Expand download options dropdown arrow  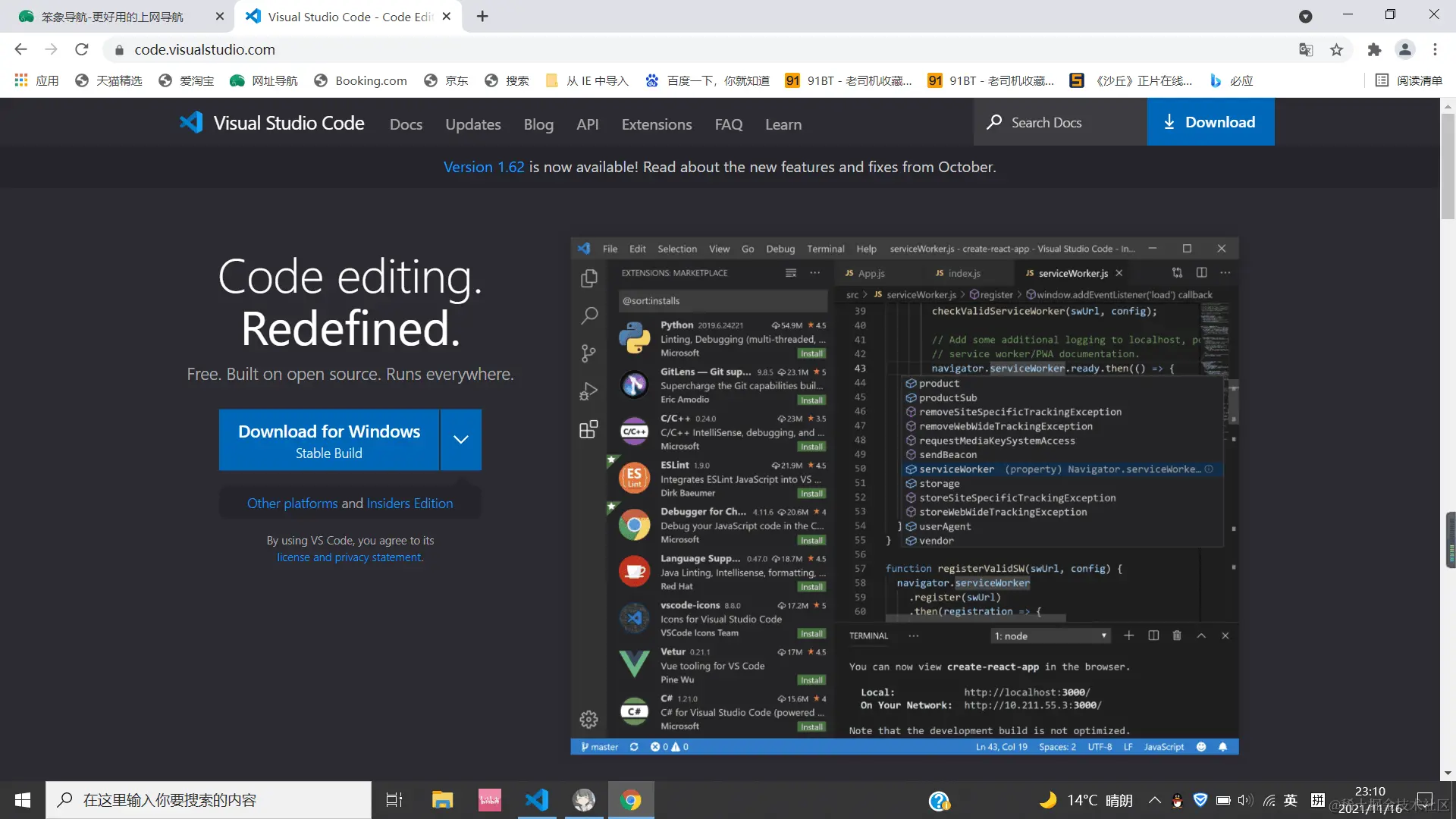point(460,440)
